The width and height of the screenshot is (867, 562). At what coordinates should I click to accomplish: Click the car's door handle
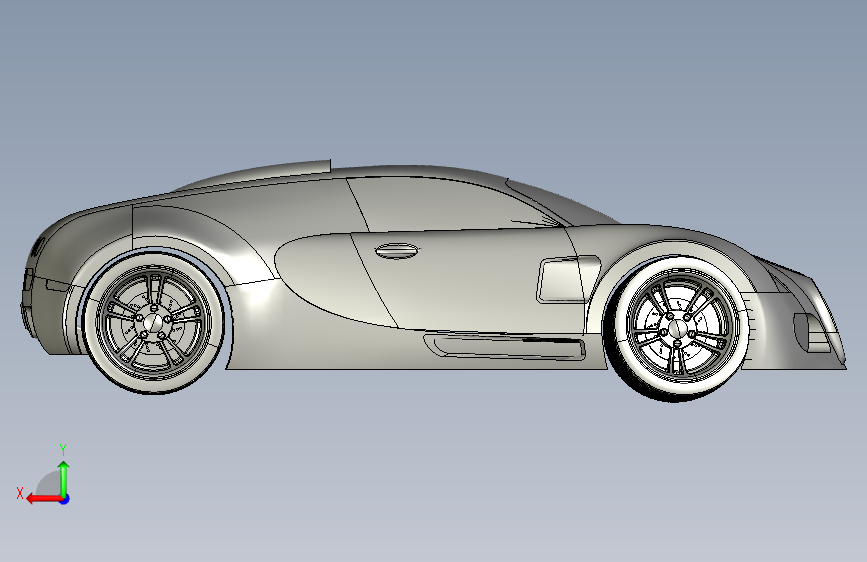(x=396, y=251)
